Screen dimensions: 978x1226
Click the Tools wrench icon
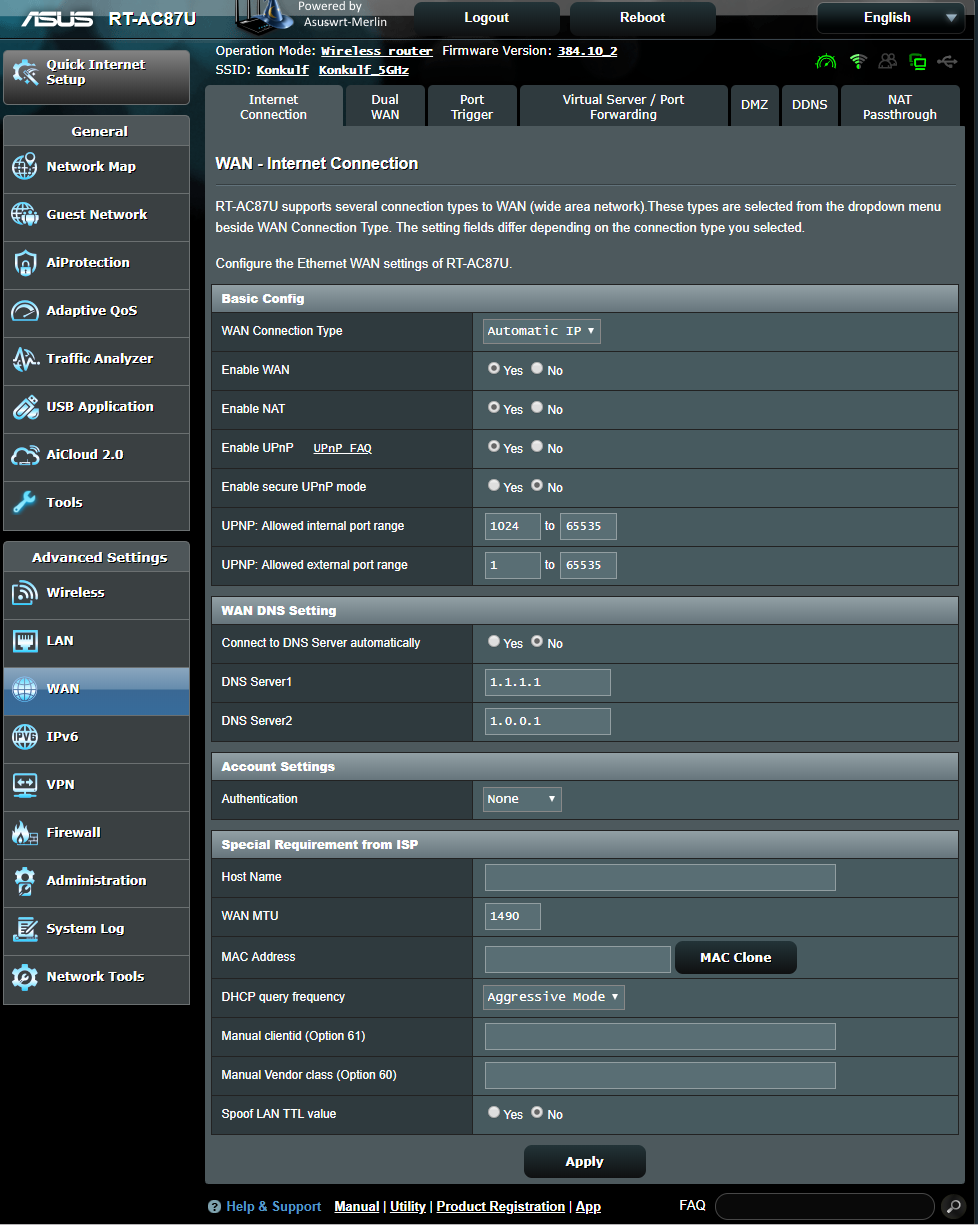point(25,503)
